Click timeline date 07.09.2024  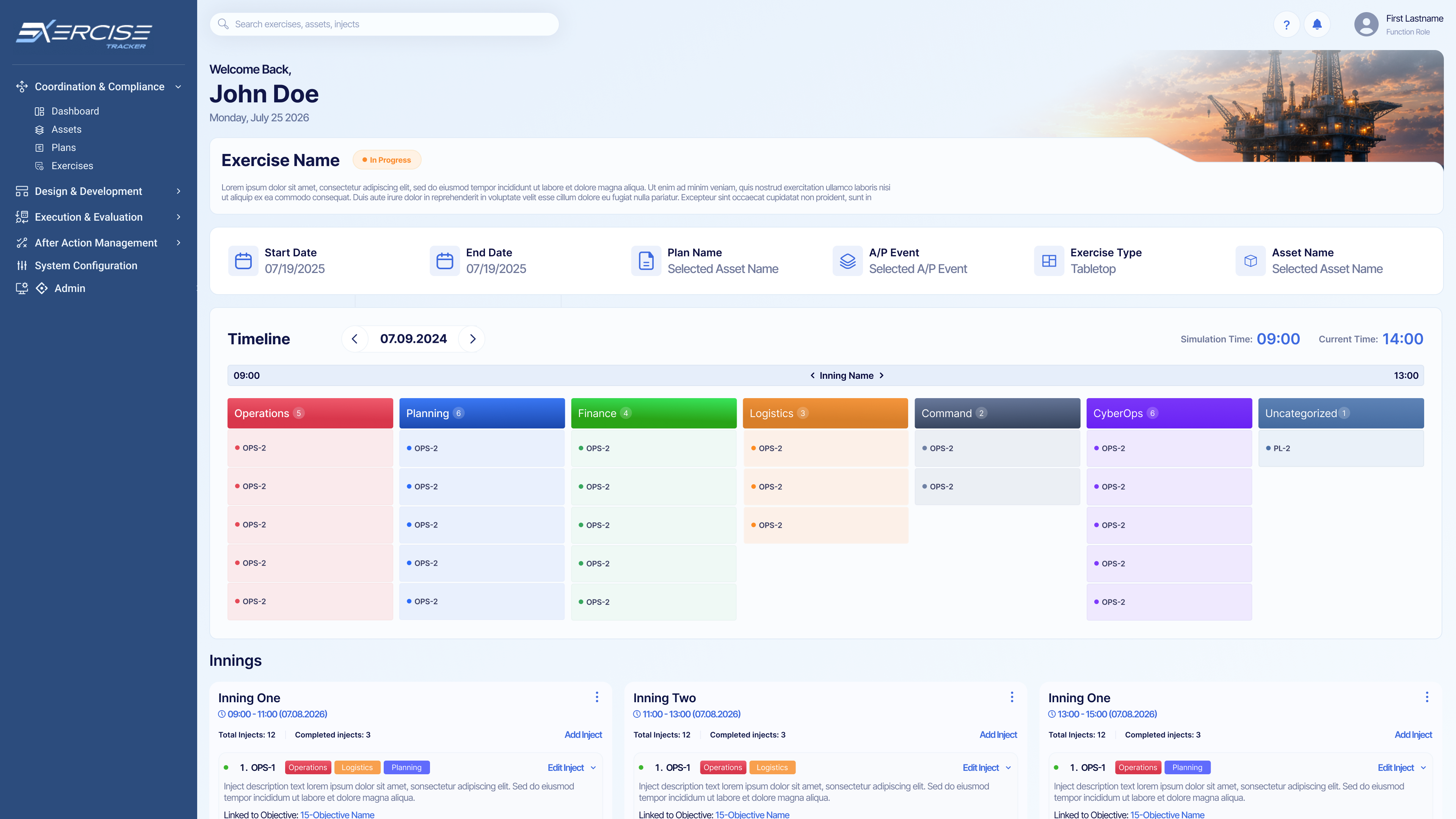click(414, 339)
